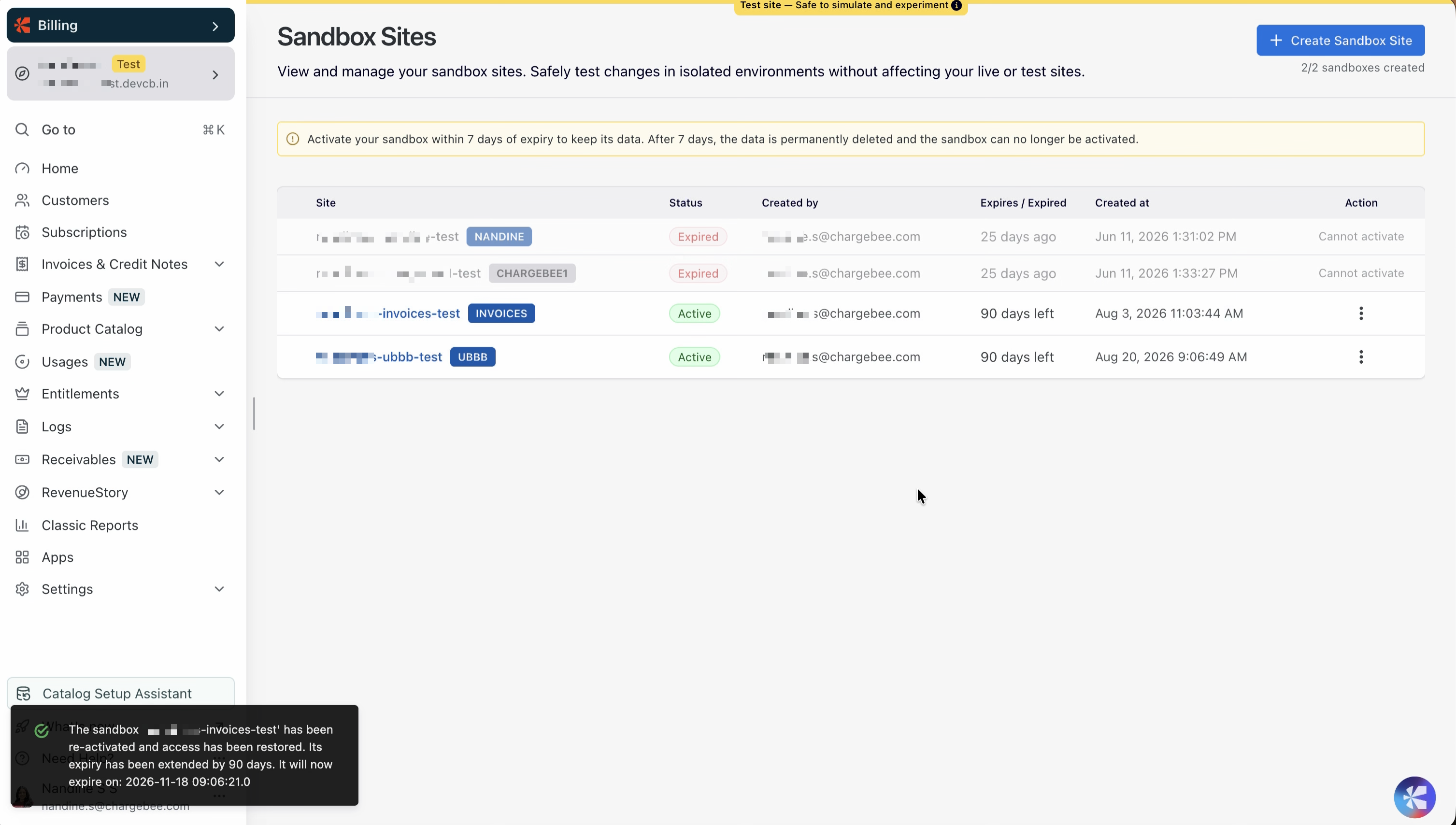Click the Customers people icon

(x=22, y=200)
